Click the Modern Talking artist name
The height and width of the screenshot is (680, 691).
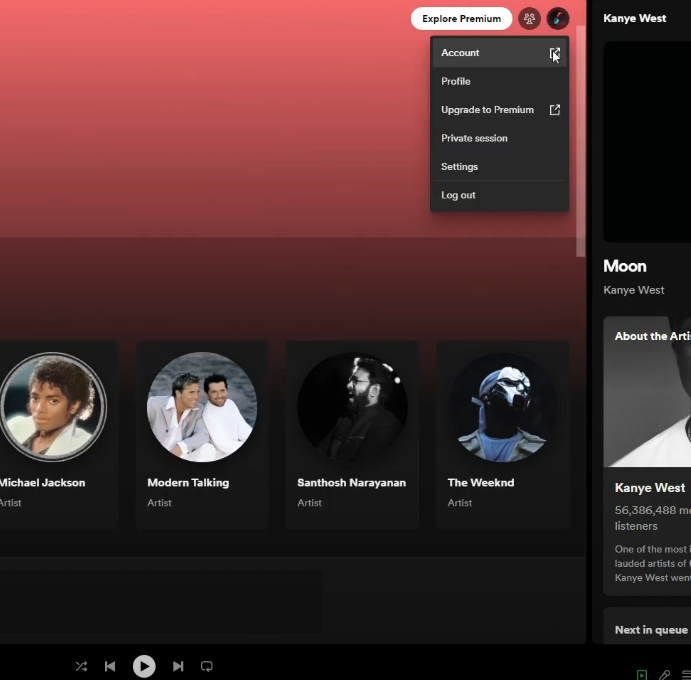(x=188, y=483)
